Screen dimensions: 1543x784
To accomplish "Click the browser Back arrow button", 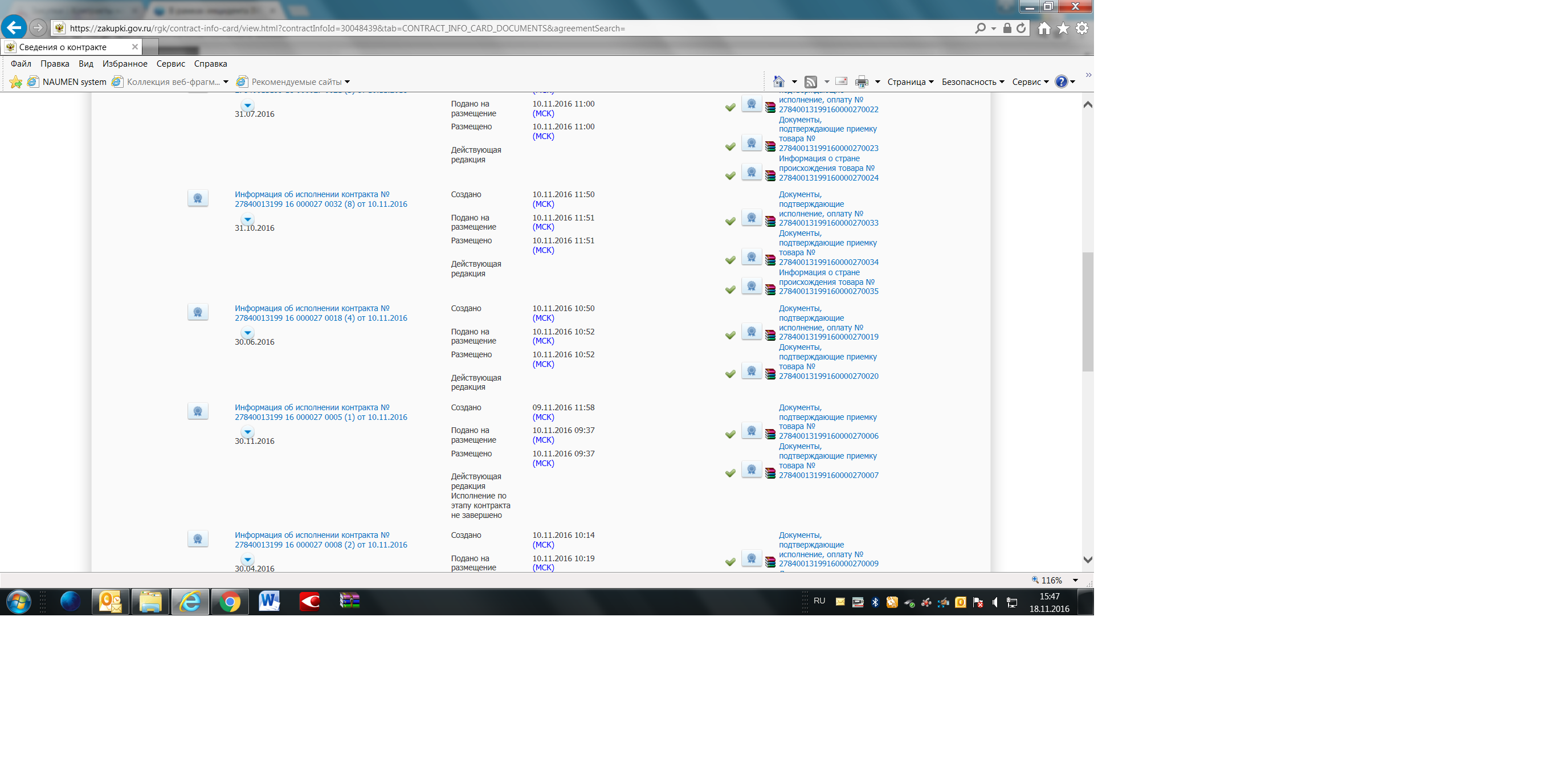I will [x=14, y=27].
